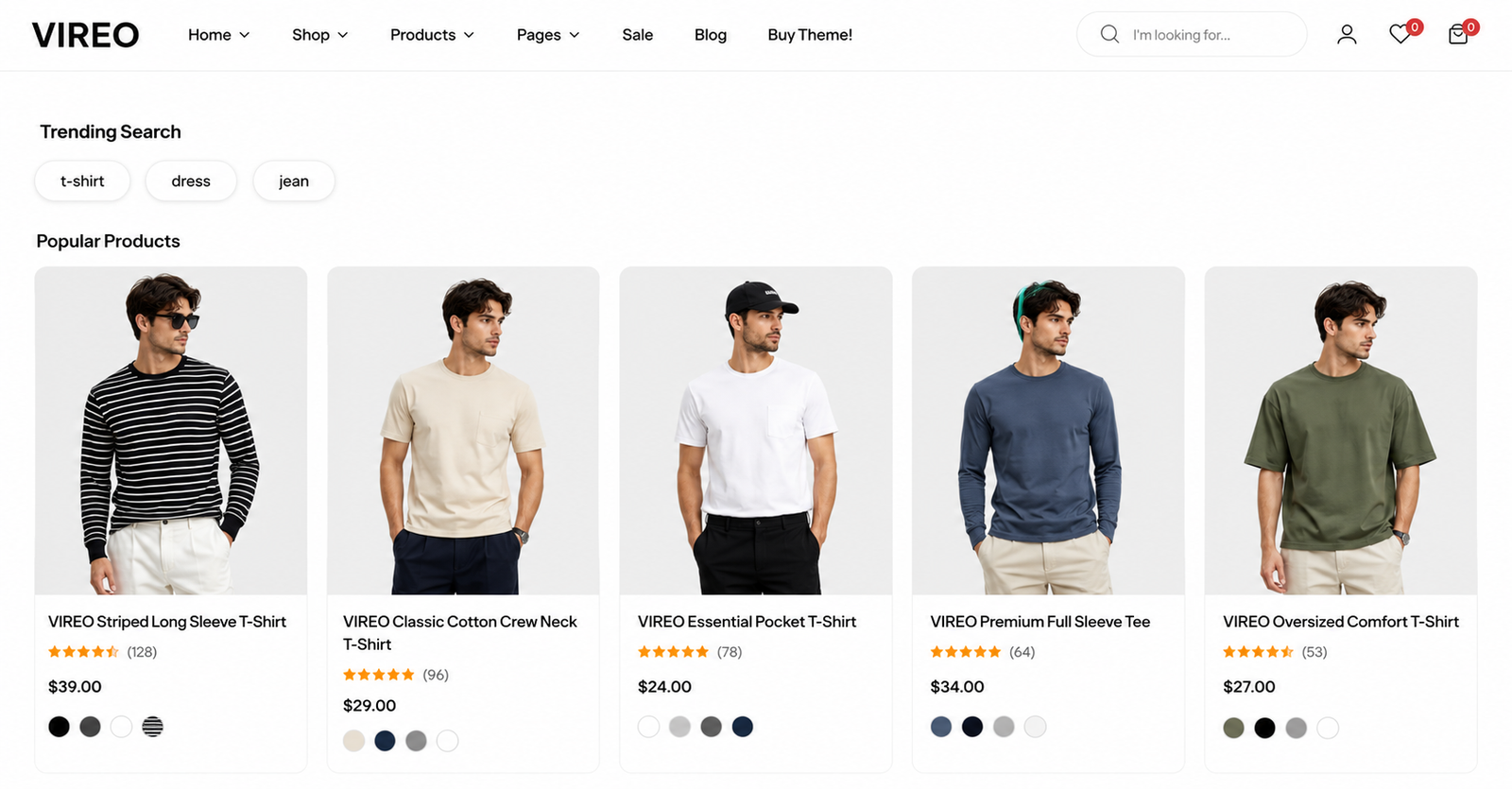1512x789 pixels.
Task: Expand the Products menu dropdown
Action: [x=432, y=35]
